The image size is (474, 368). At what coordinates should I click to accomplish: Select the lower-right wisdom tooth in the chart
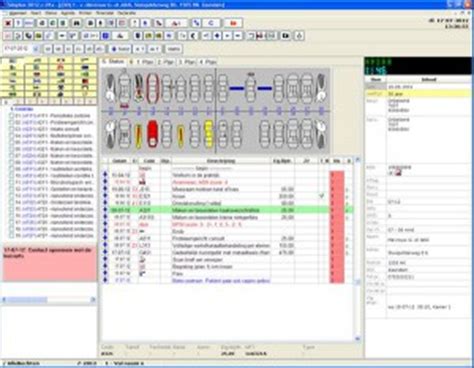pos(321,134)
